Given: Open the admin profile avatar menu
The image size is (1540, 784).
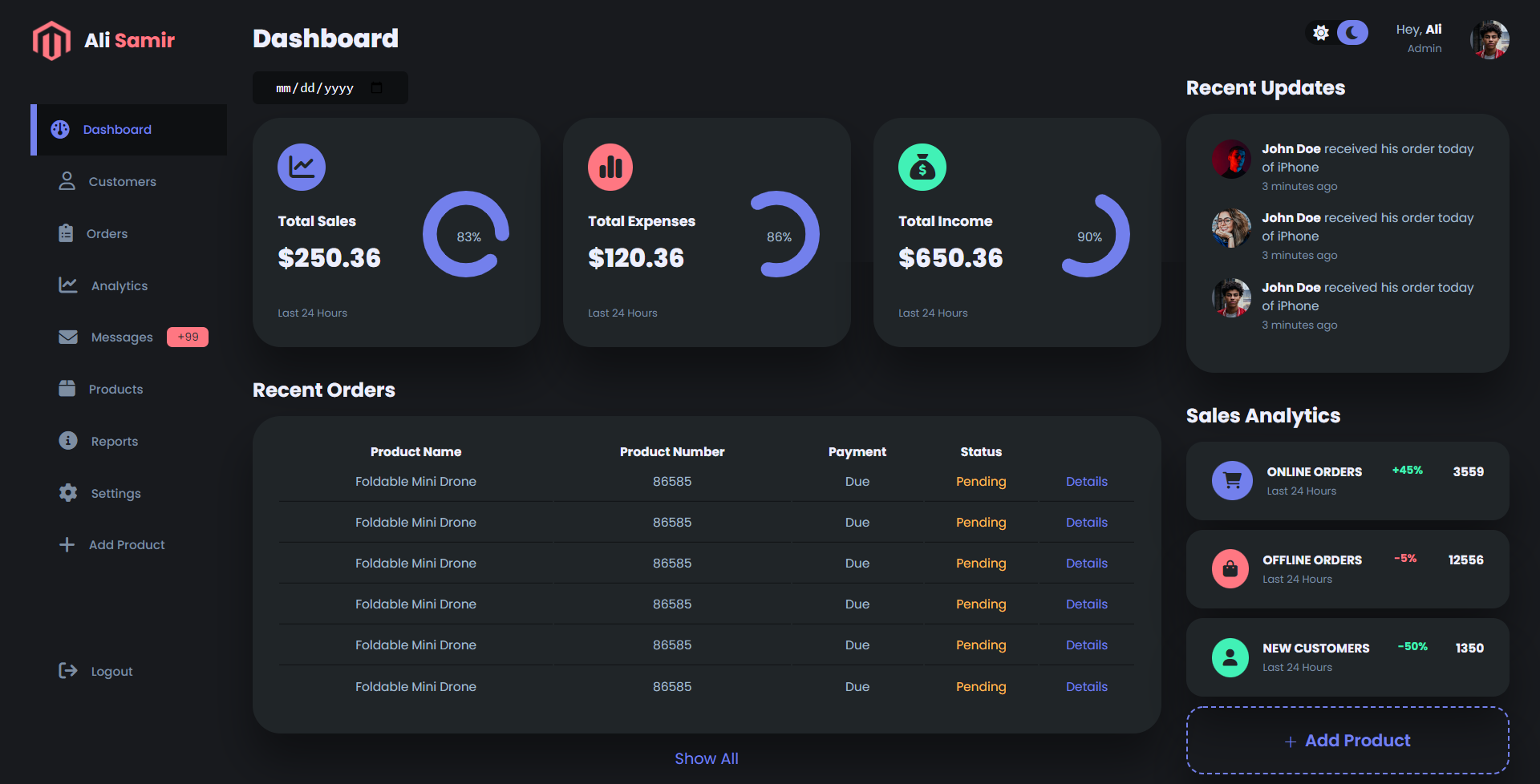Looking at the screenshot, I should 1489,39.
